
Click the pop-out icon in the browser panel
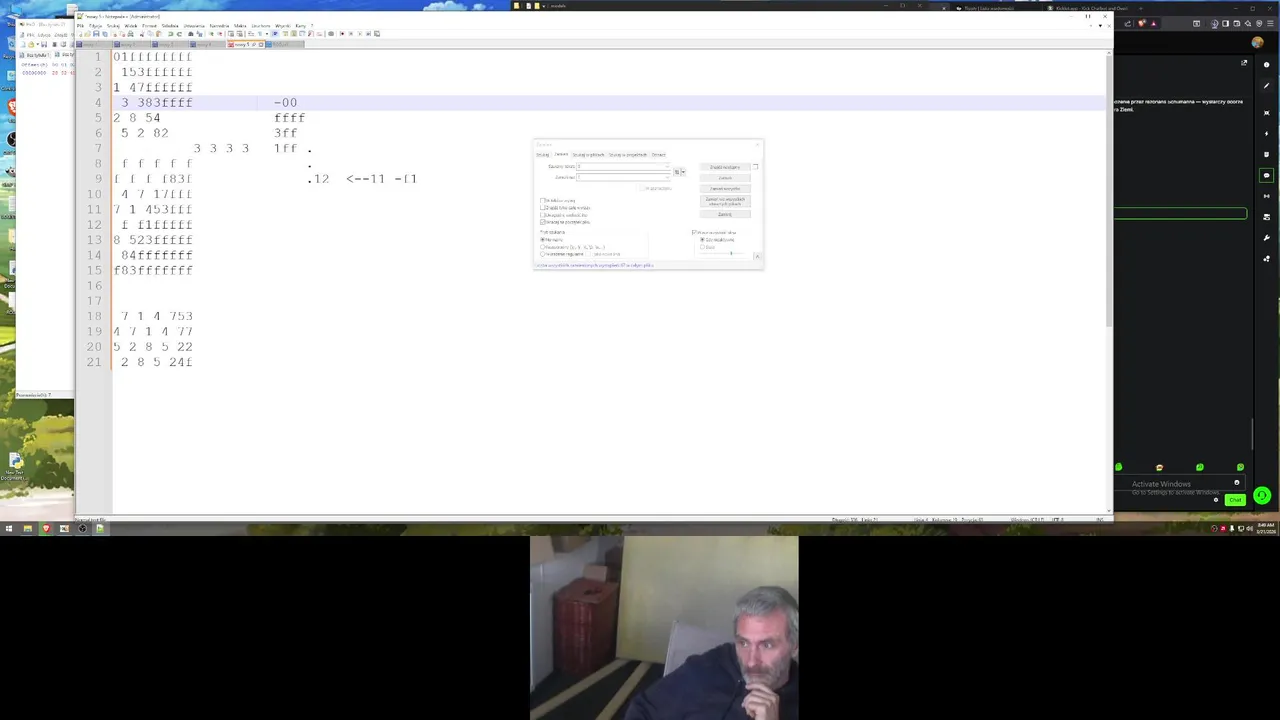[1244, 63]
